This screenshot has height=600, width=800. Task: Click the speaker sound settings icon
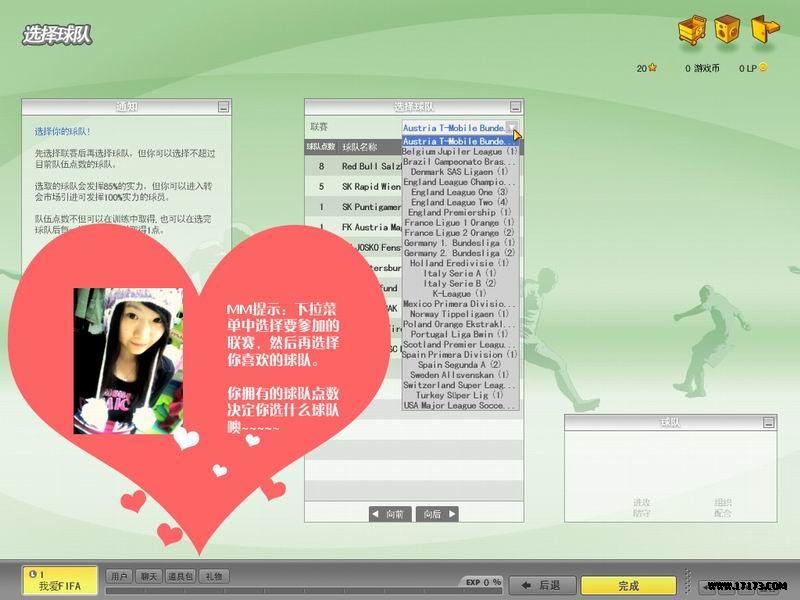[728, 30]
